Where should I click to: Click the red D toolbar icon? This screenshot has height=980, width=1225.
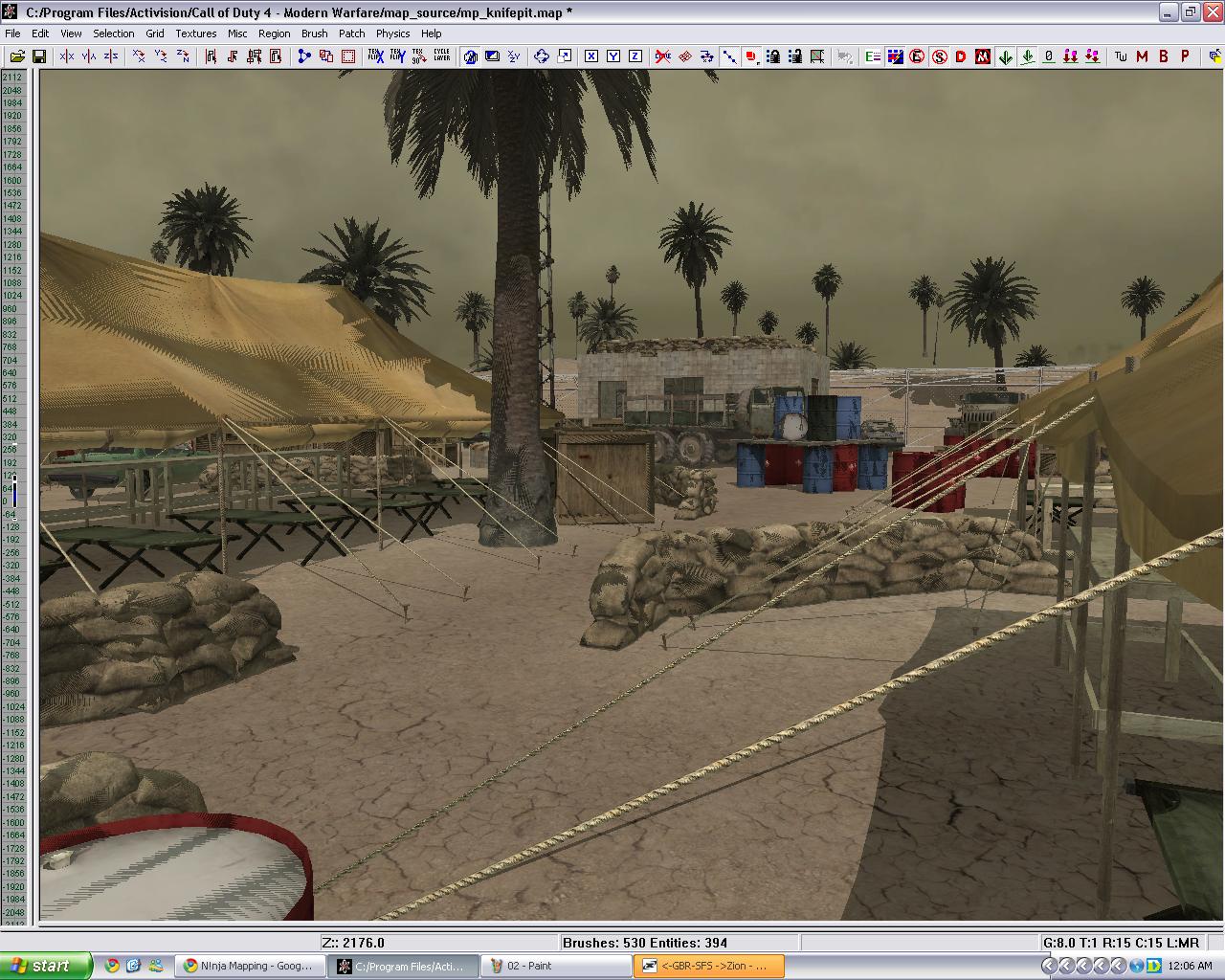(961, 56)
